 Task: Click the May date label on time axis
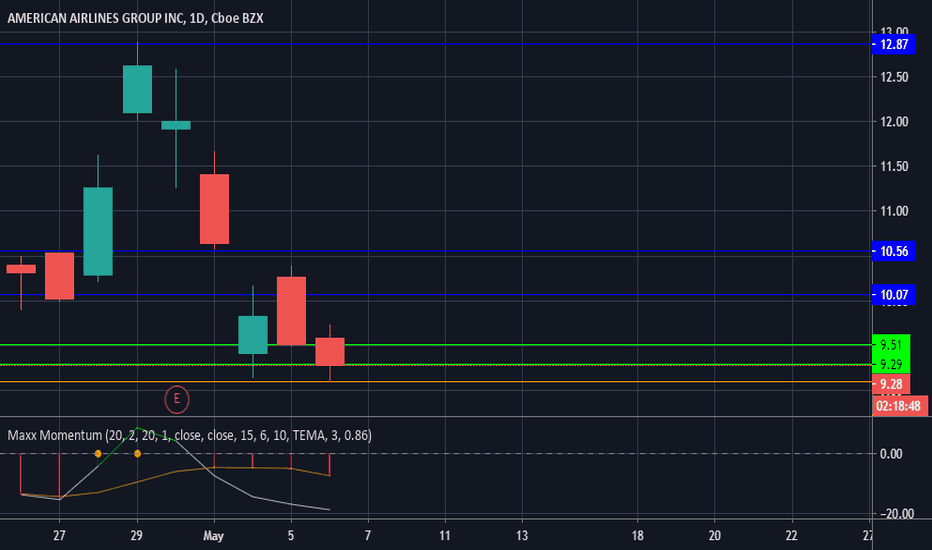pyautogui.click(x=213, y=536)
